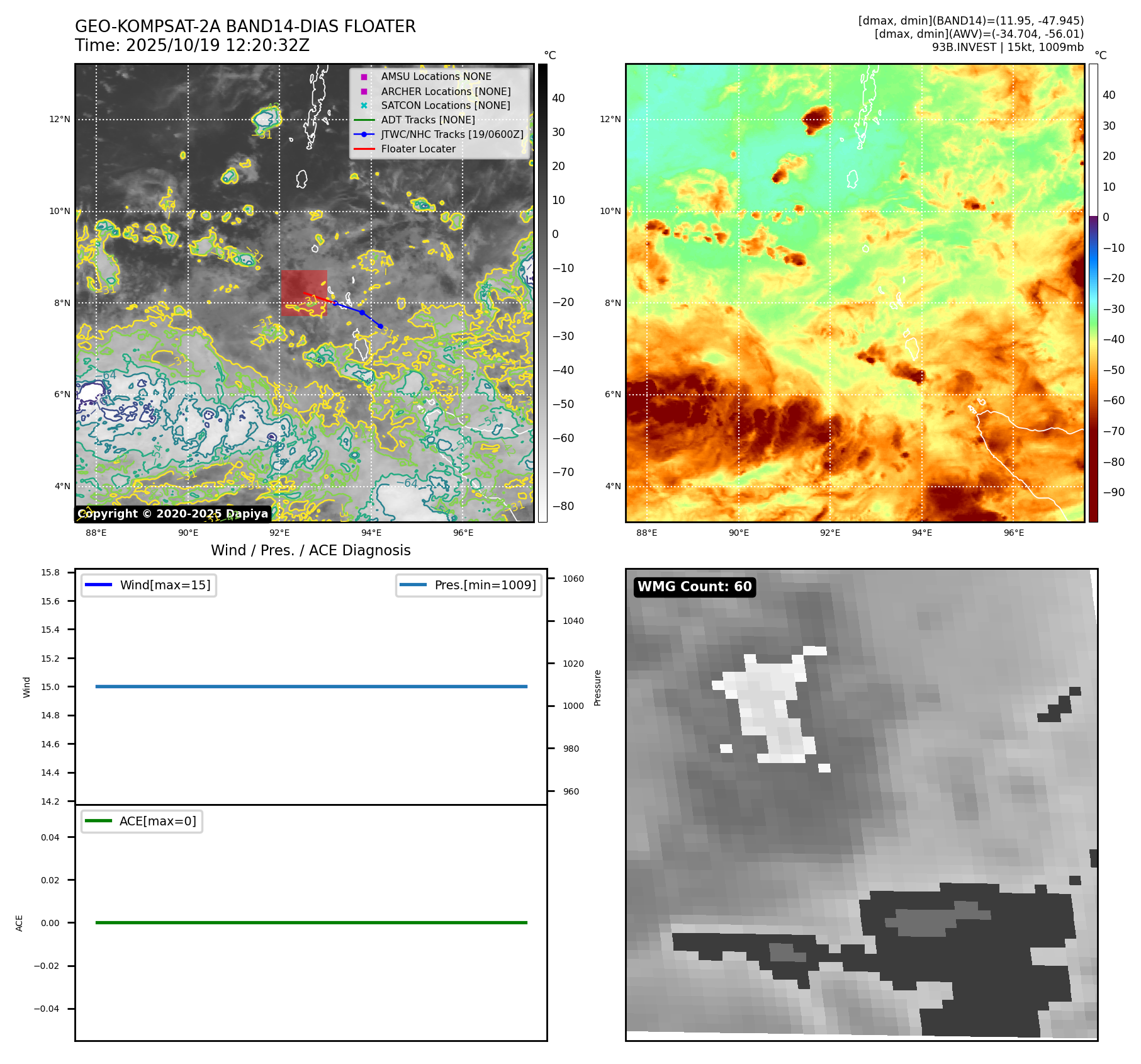This screenshot has height=1064, width=1141.
Task: Click the GEO-KOMPSAT-2A BAND14-DIAS FLOATER title
Action: click(x=245, y=27)
